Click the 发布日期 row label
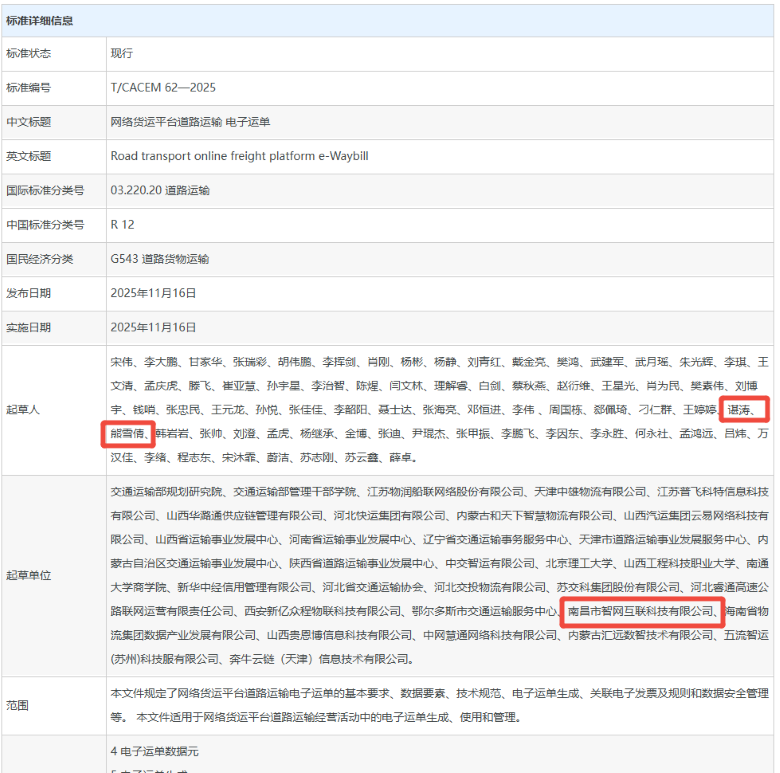Image resolution: width=780 pixels, height=773 pixels. tap(28, 293)
